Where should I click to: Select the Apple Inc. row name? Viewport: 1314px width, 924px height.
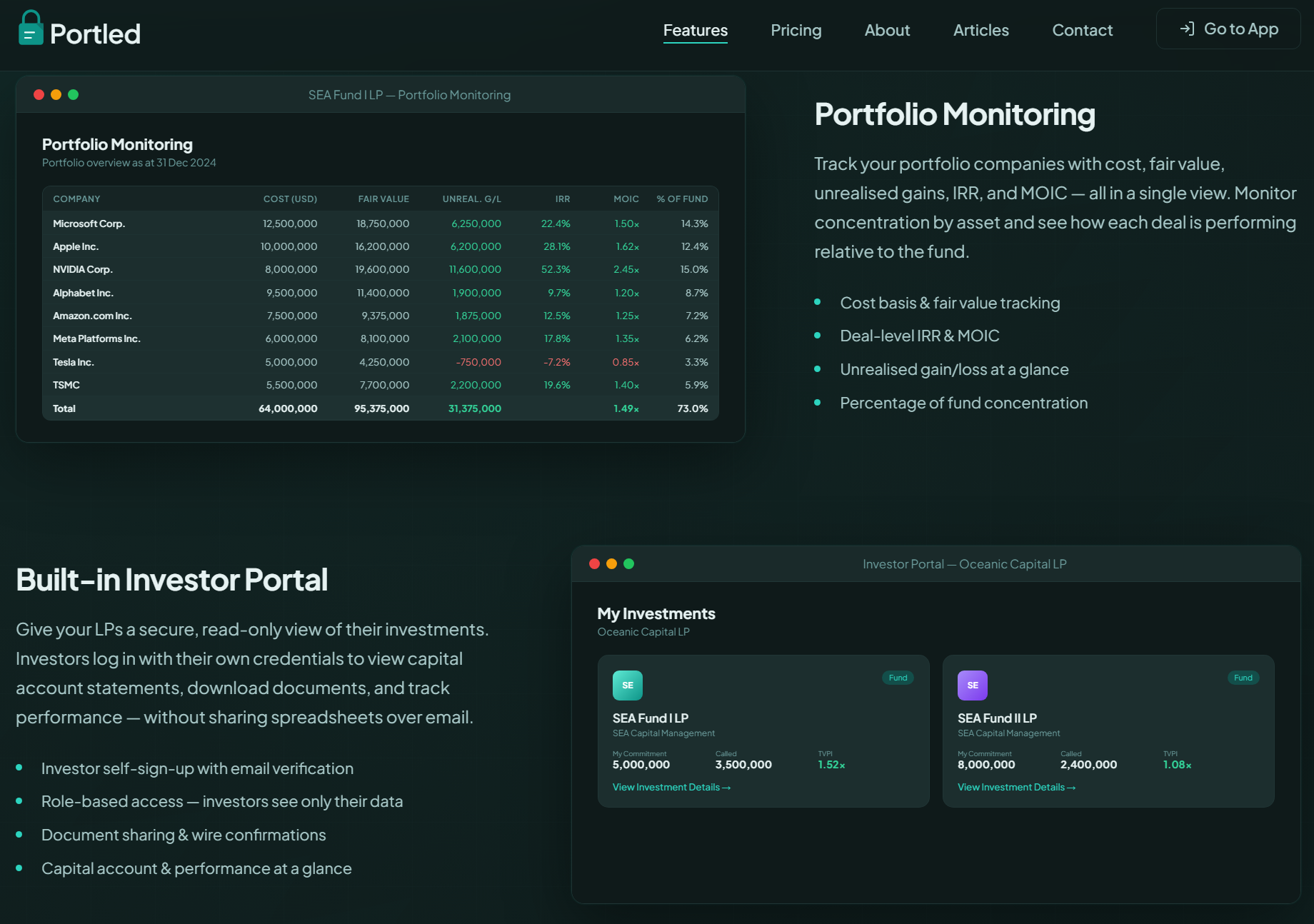coord(76,246)
